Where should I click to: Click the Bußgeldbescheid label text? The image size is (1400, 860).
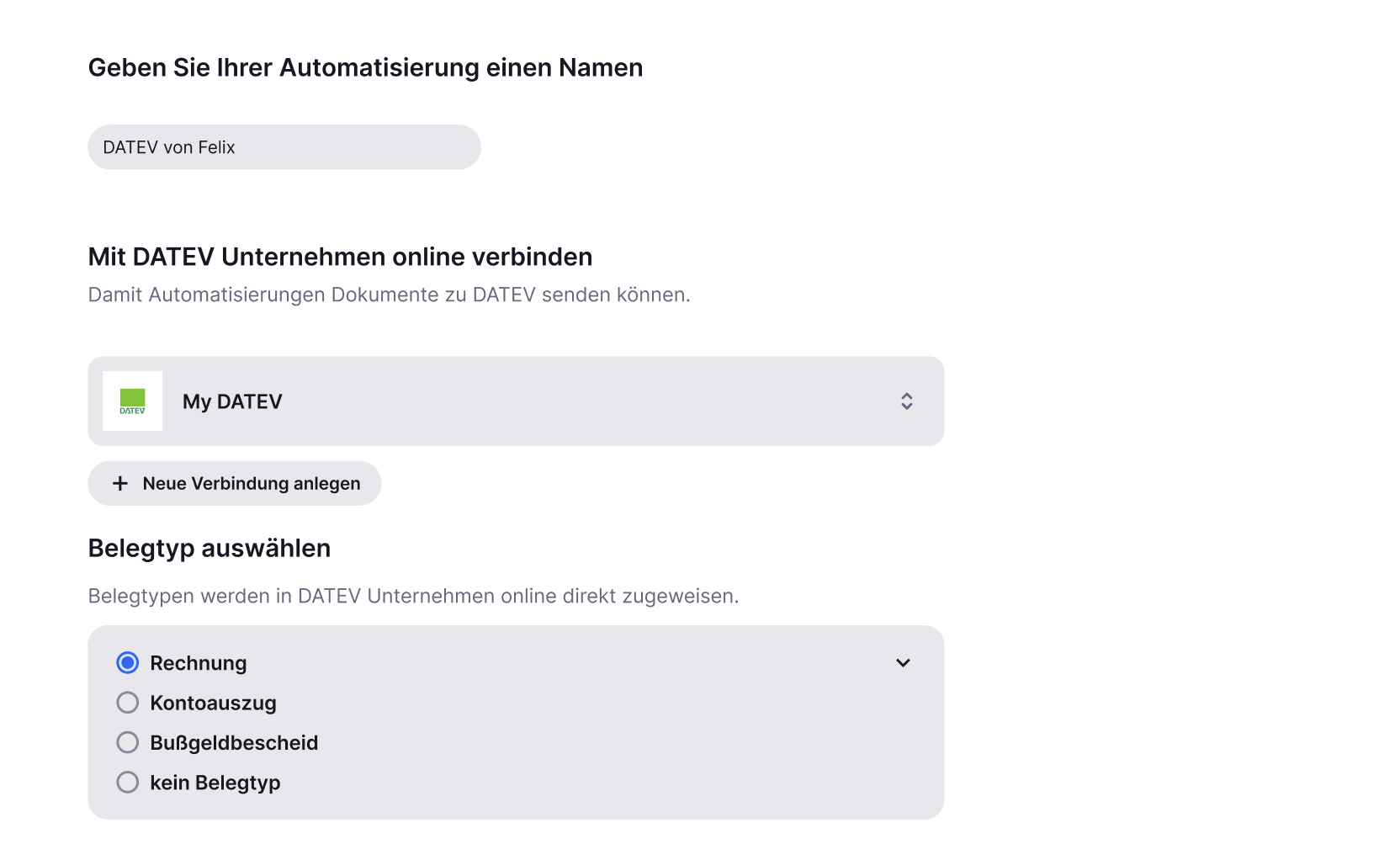[234, 742]
